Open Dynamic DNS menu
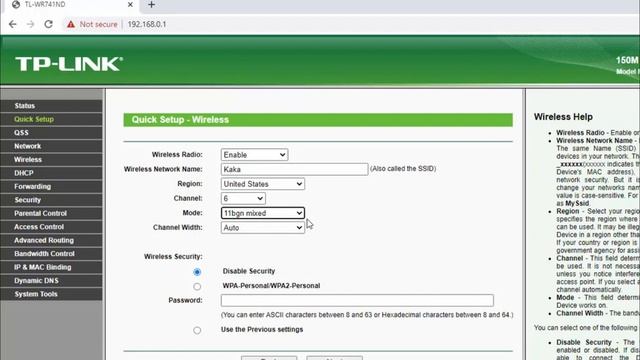Viewport: 640px width, 360px height. [x=51, y=281]
